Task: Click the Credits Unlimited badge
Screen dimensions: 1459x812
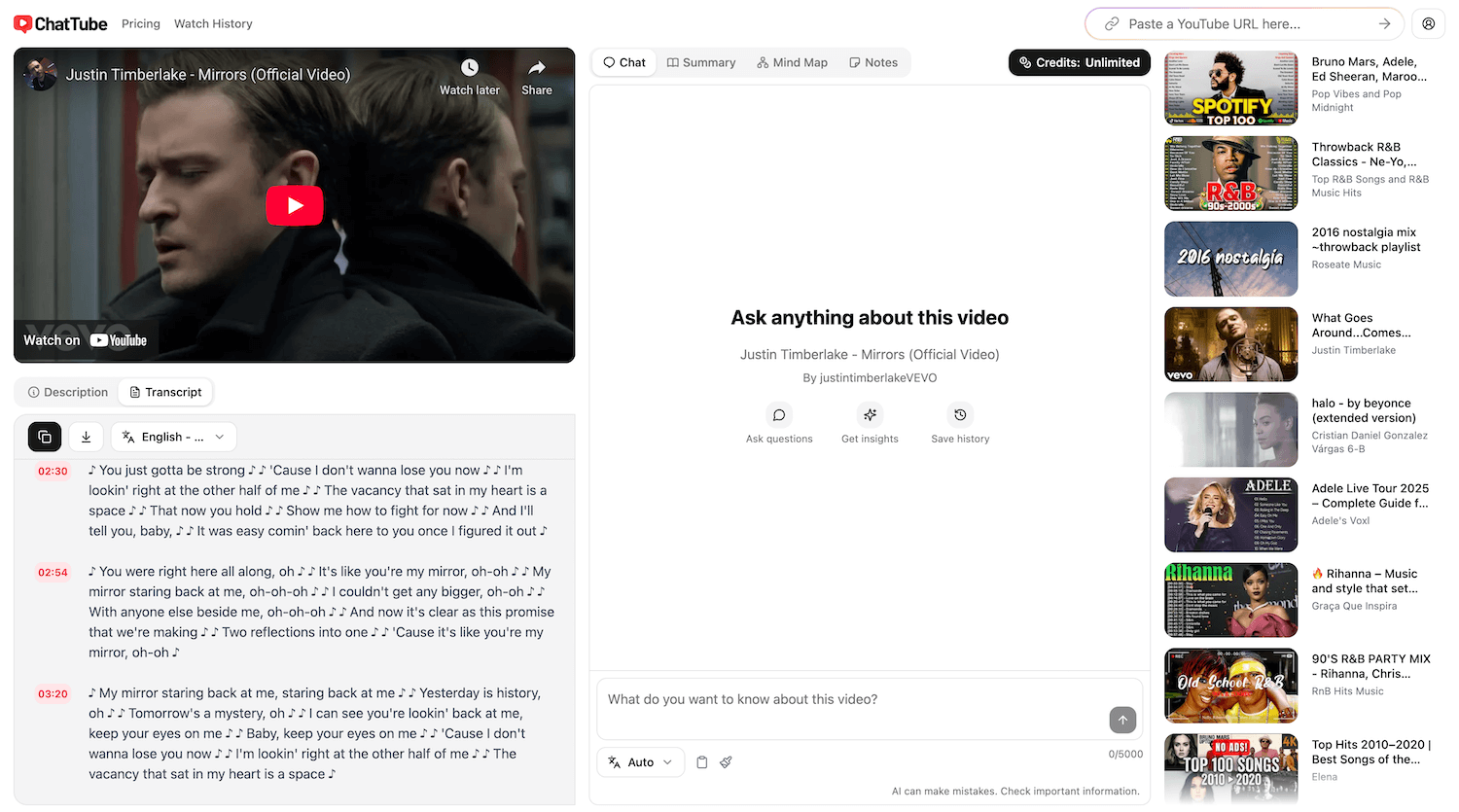Action: (1079, 62)
